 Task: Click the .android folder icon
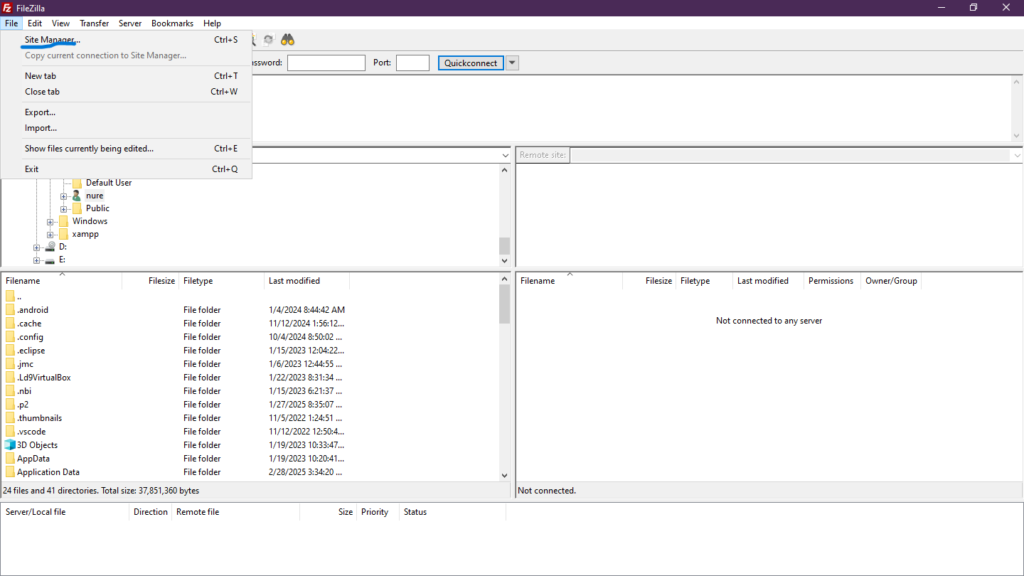coord(10,310)
